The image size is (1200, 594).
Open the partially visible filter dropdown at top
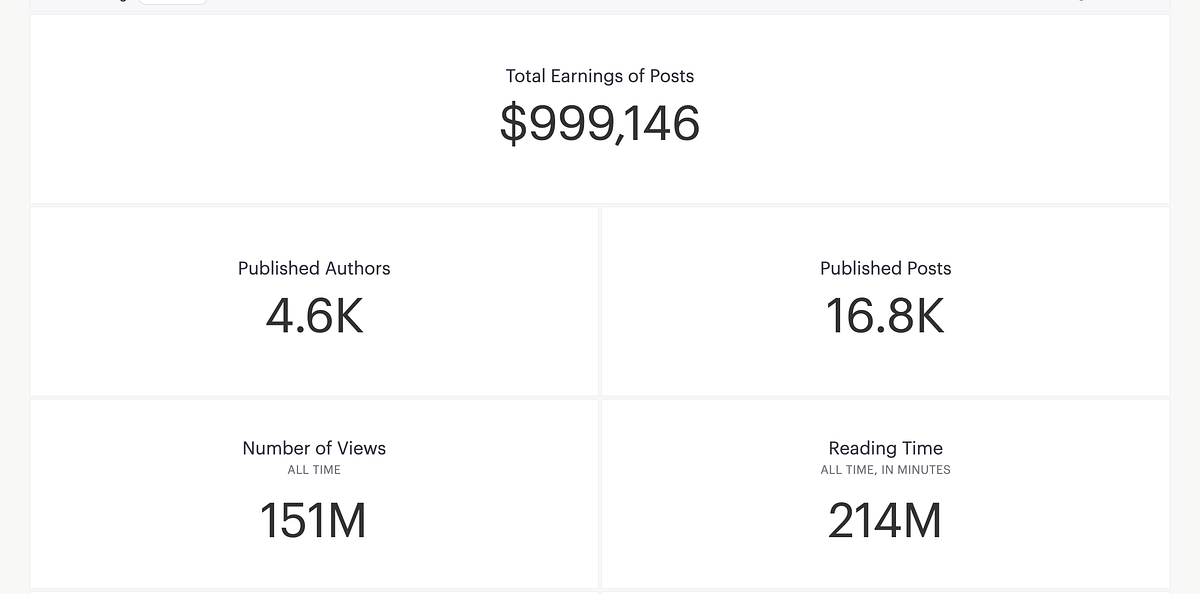pyautogui.click(x=172, y=2)
